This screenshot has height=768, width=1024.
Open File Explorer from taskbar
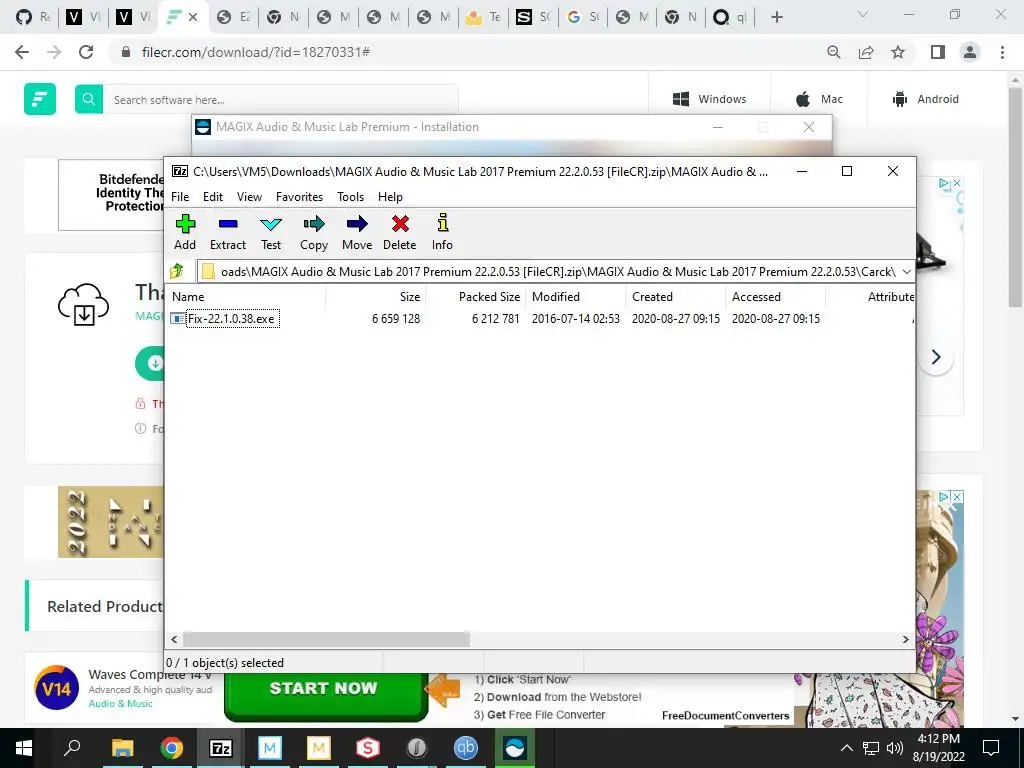click(x=122, y=748)
